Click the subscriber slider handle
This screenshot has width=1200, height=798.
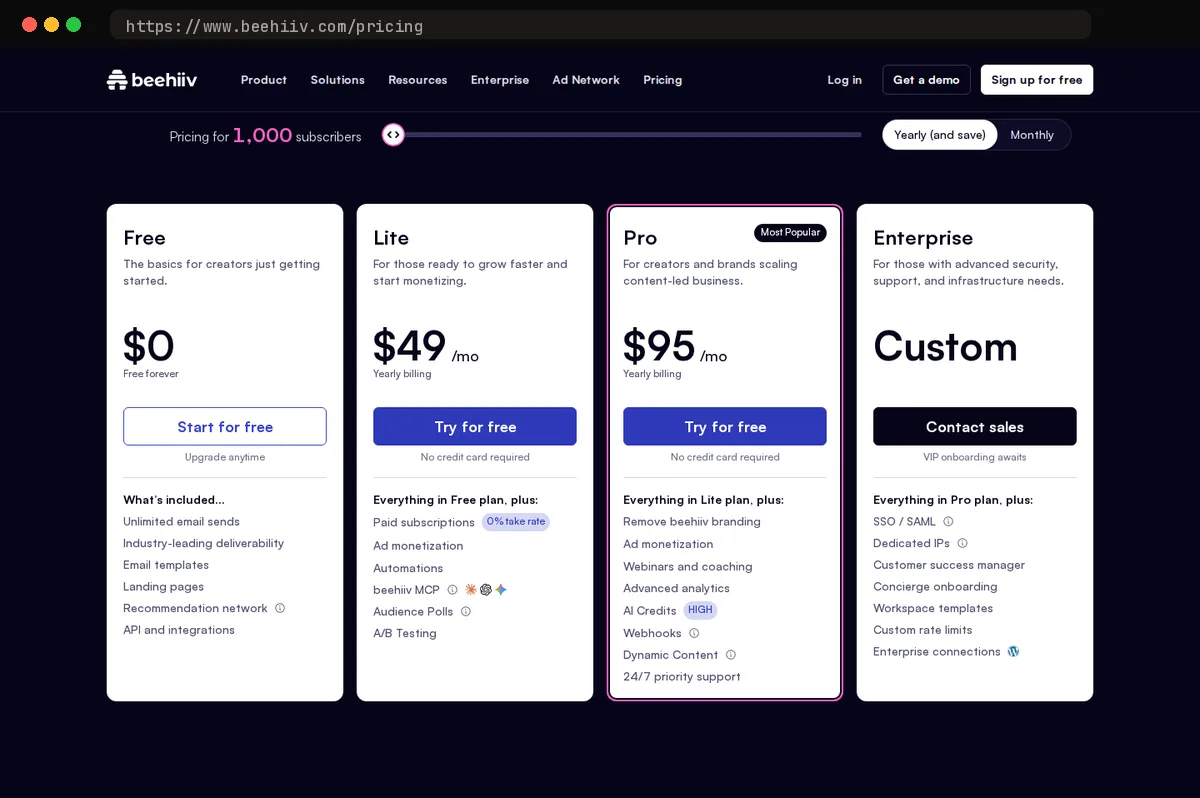(393, 135)
